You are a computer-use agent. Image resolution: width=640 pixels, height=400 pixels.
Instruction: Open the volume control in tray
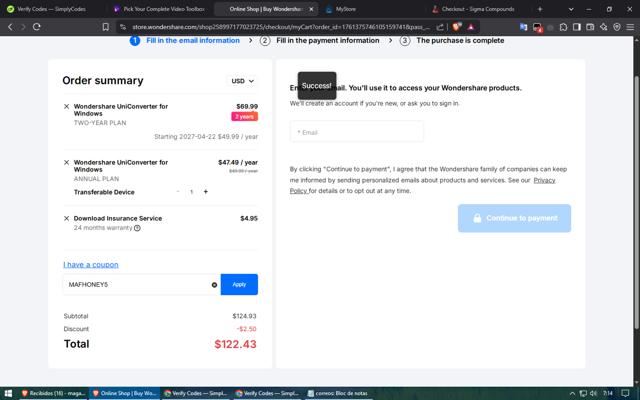tap(593, 393)
